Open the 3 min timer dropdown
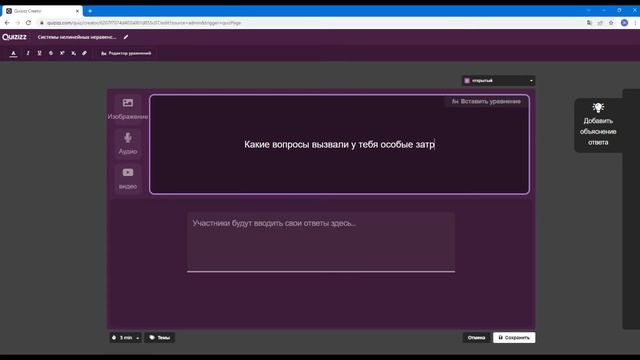 (x=125, y=338)
